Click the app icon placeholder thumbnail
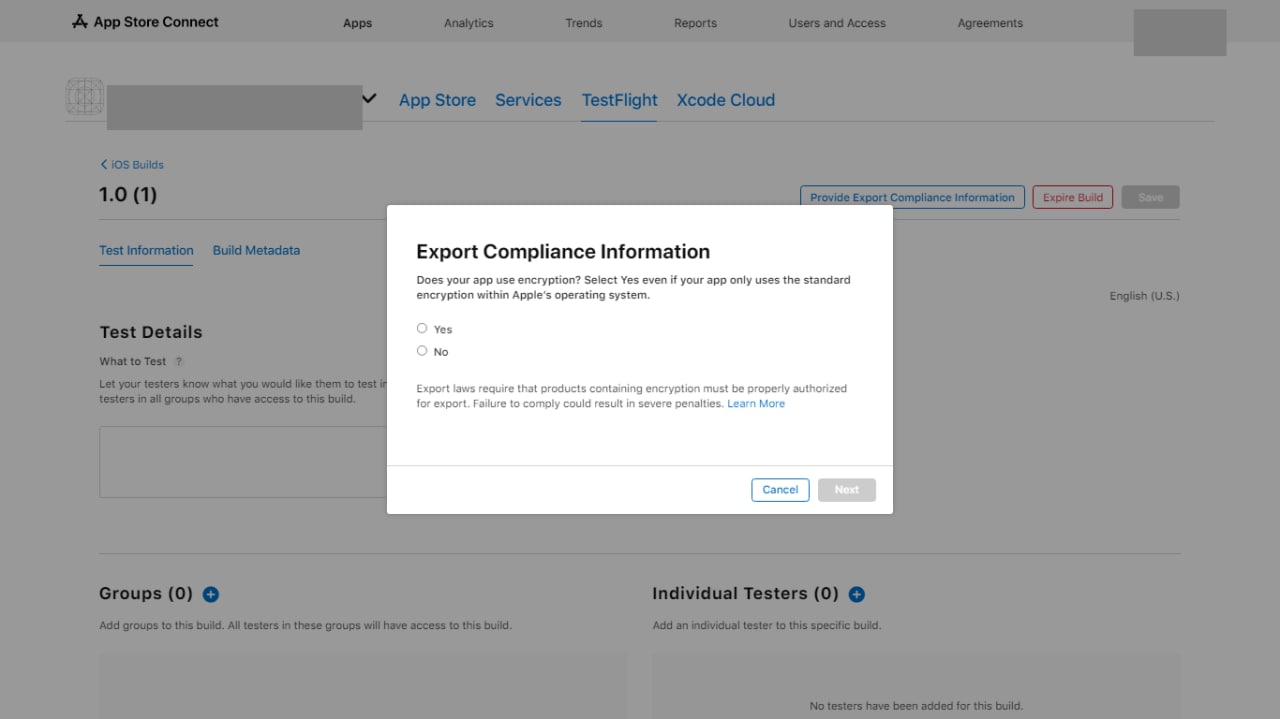Screen dimensions: 1280x719 pos(85,98)
